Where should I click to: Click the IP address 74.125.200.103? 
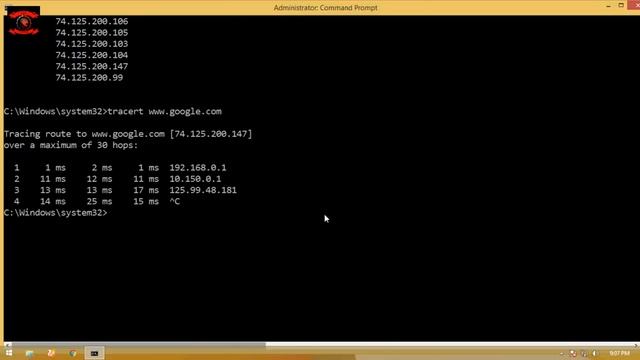click(x=91, y=44)
